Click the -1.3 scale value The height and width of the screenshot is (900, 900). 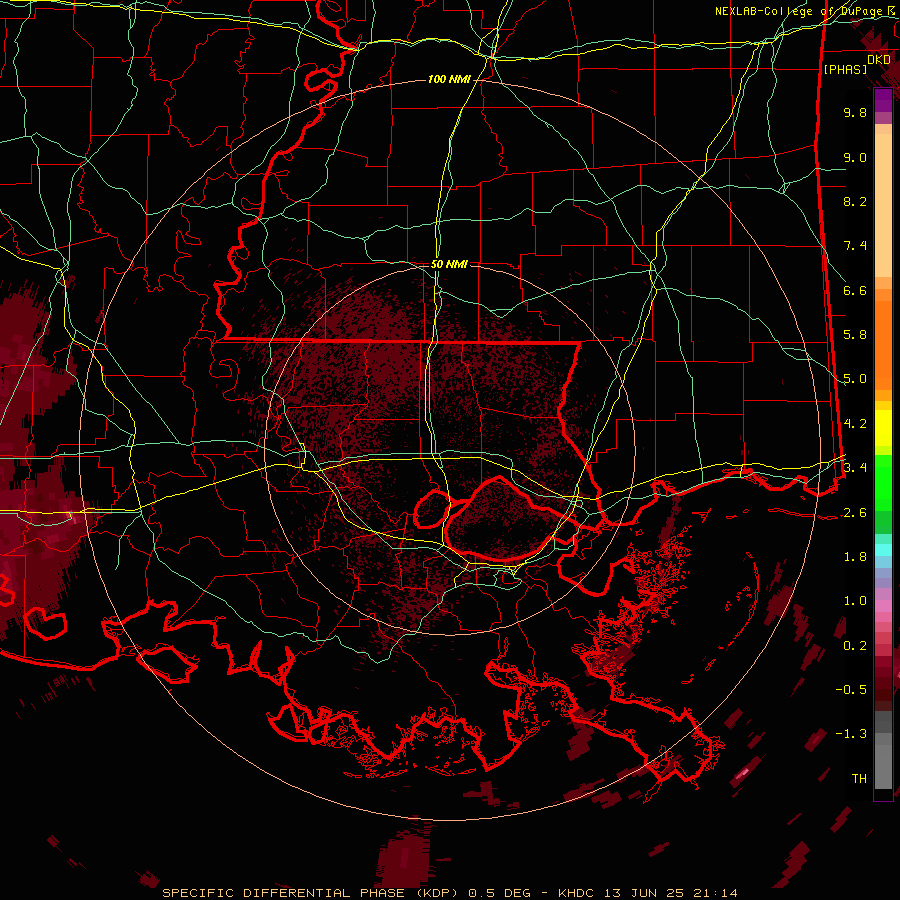tap(851, 734)
